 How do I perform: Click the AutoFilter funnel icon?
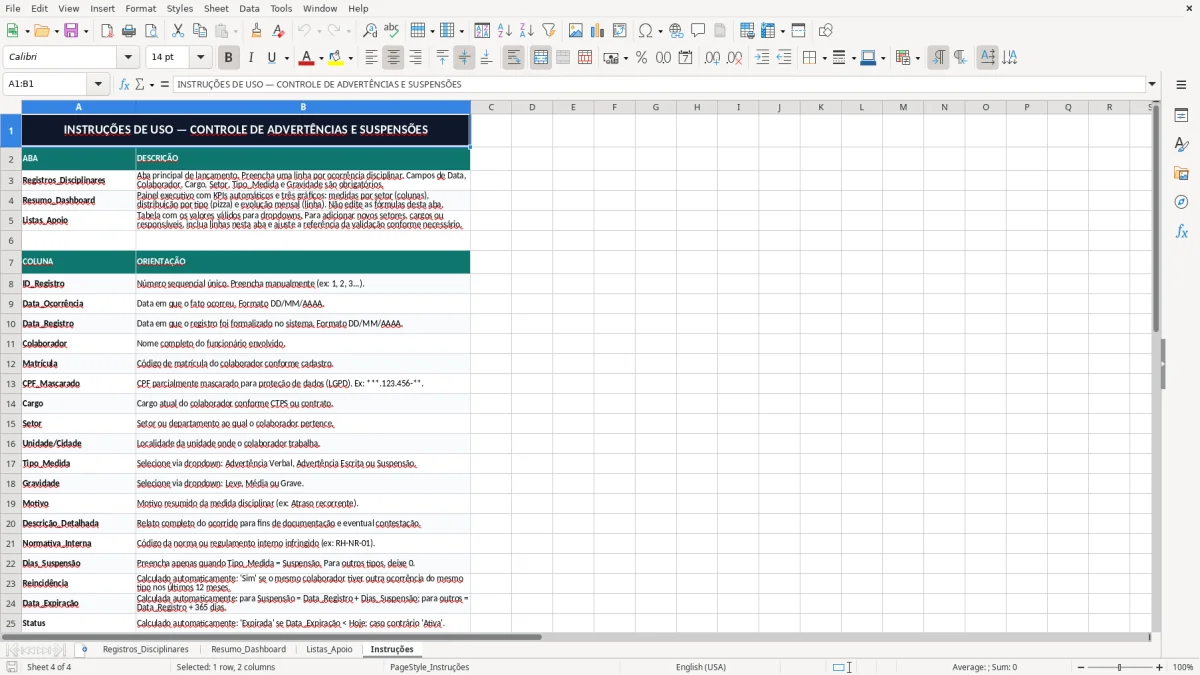point(549,31)
